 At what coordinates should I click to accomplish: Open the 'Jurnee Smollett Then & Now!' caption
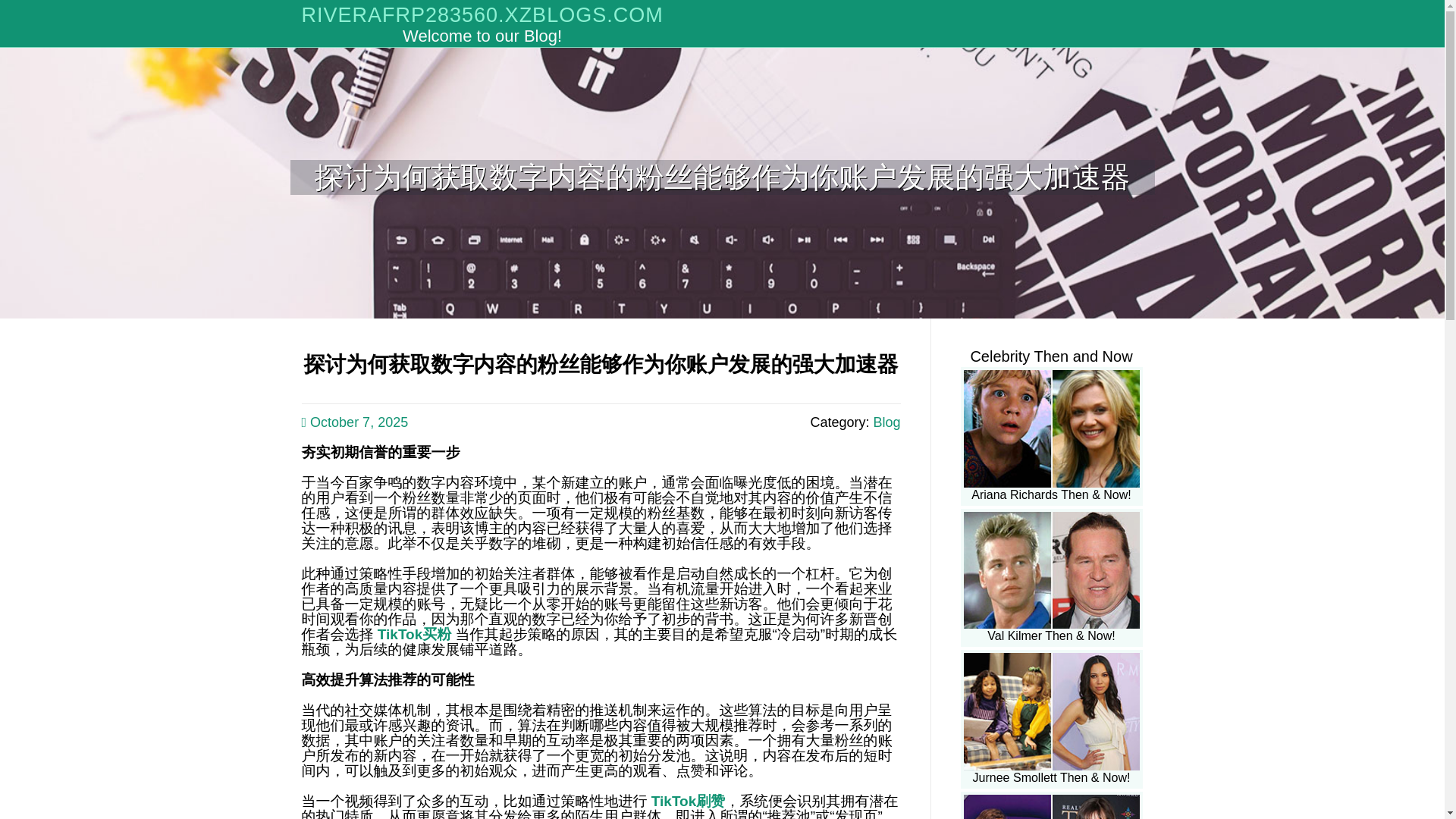pyautogui.click(x=1051, y=778)
